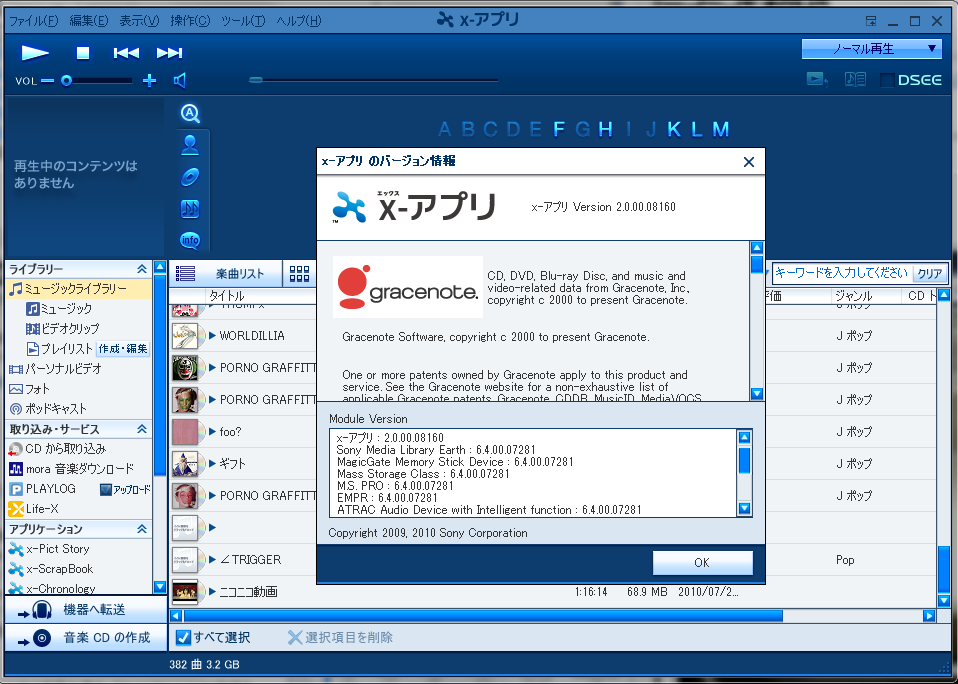Click the 作成・編集 playlist button

click(x=123, y=349)
